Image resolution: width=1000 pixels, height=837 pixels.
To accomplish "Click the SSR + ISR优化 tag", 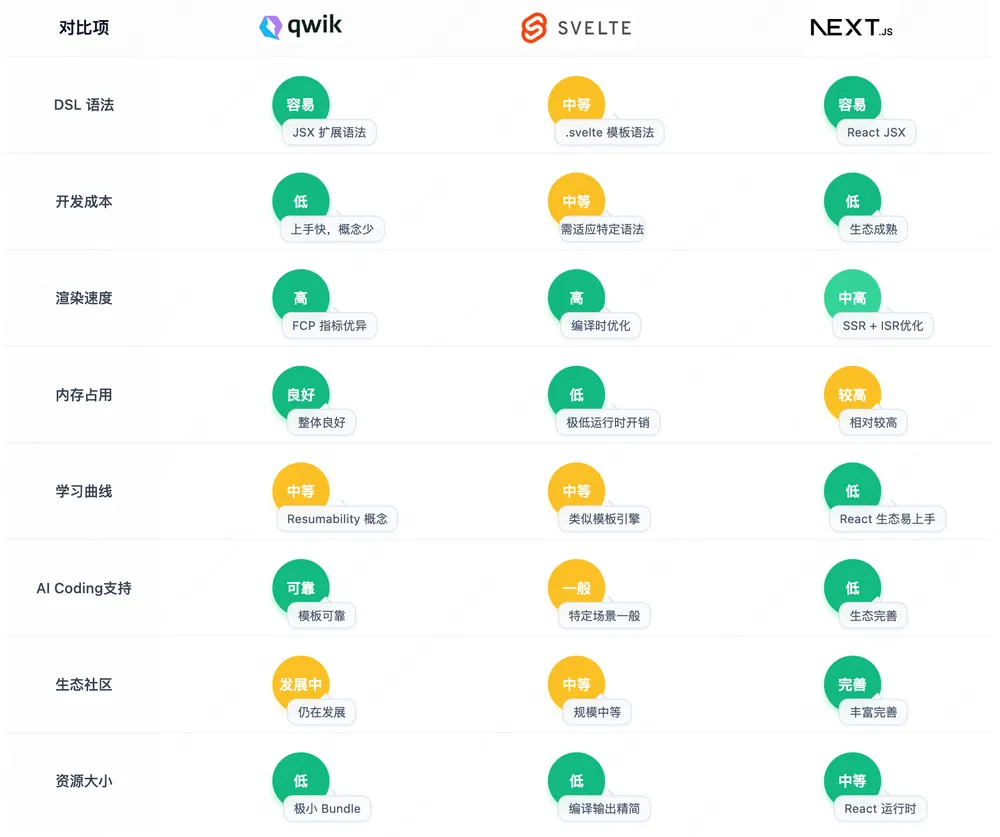I will (883, 325).
